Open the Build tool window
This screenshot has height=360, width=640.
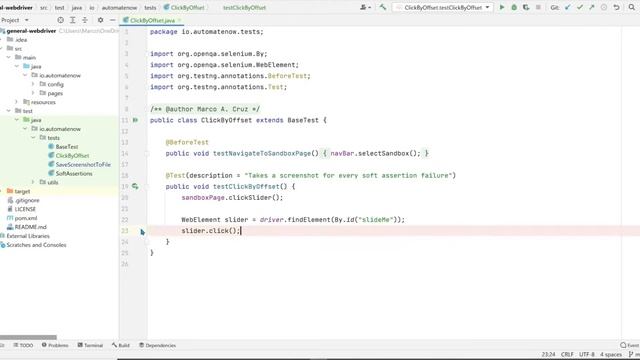coord(121,345)
